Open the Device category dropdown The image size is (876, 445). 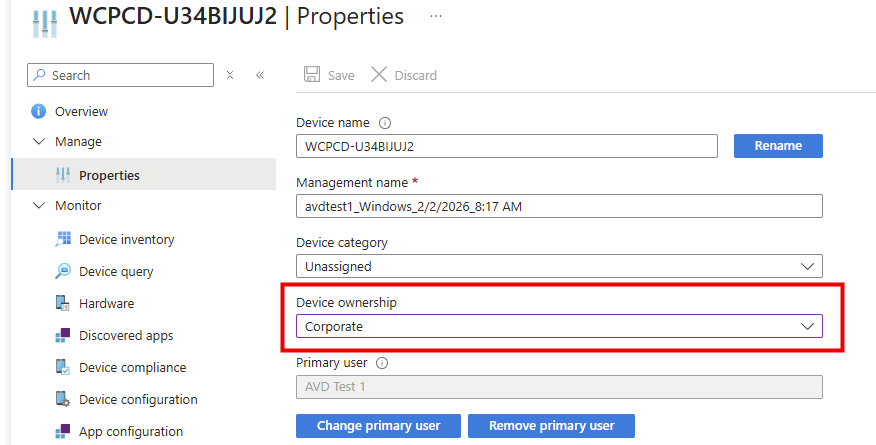coord(559,267)
